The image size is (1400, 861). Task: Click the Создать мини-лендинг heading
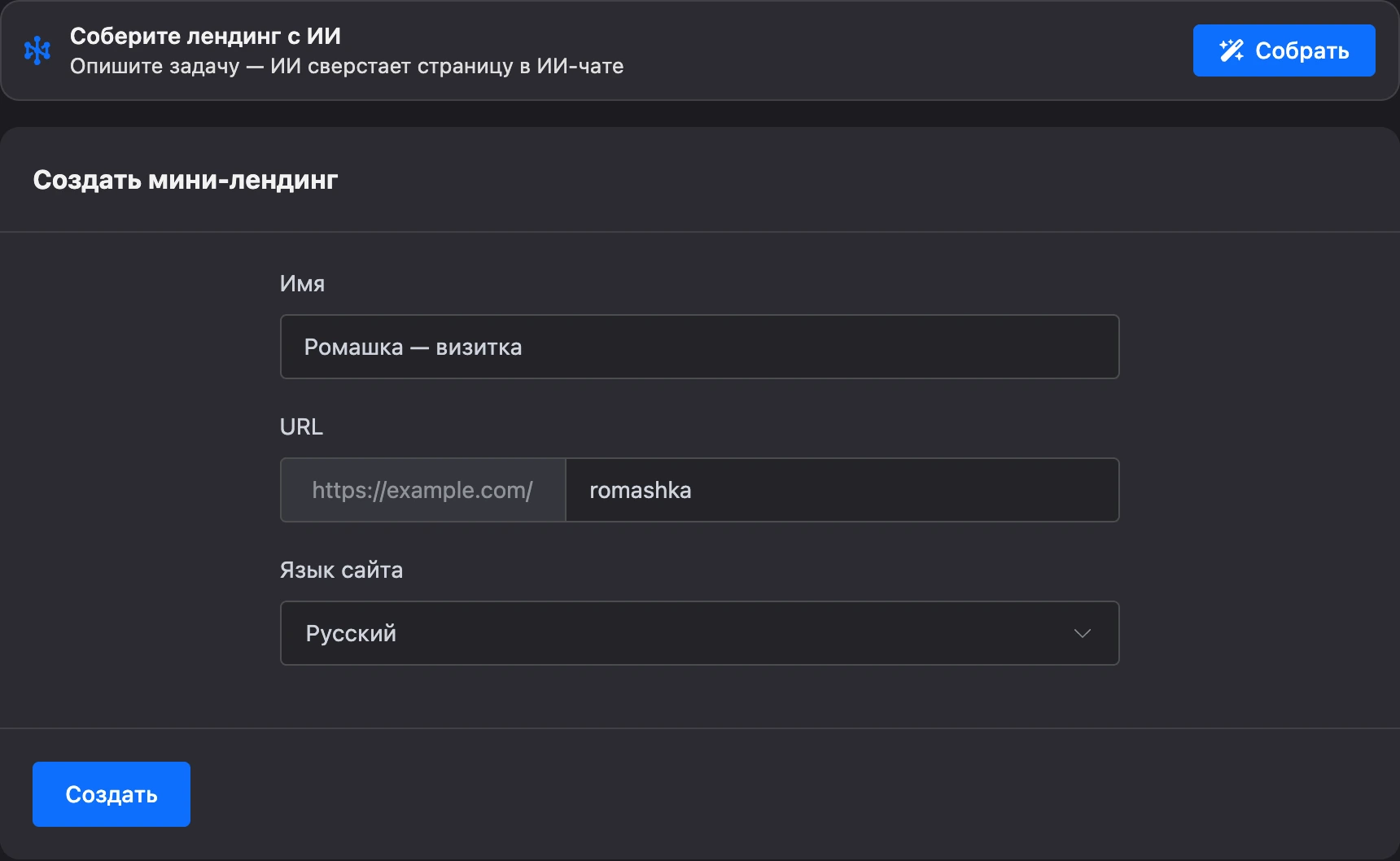[185, 179]
